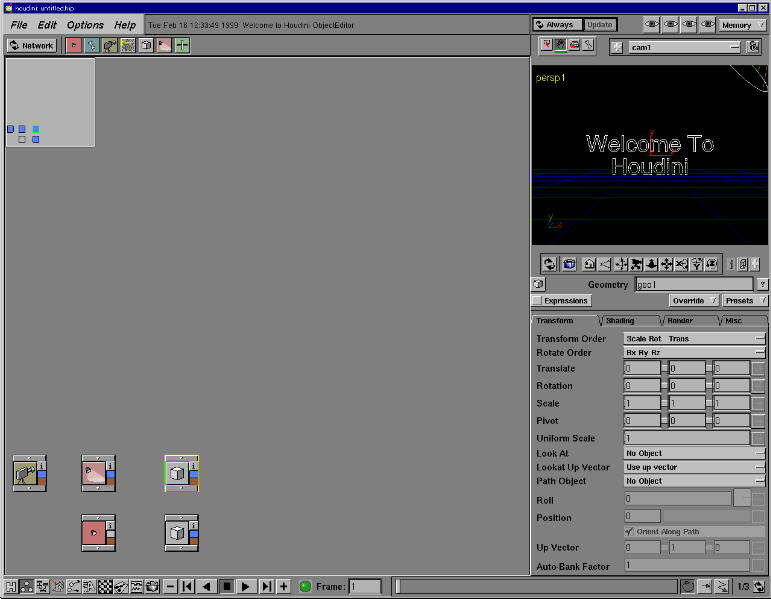Click the blue cube shading icon under viewport
Image resolution: width=771 pixels, height=599 pixels.
point(569,265)
